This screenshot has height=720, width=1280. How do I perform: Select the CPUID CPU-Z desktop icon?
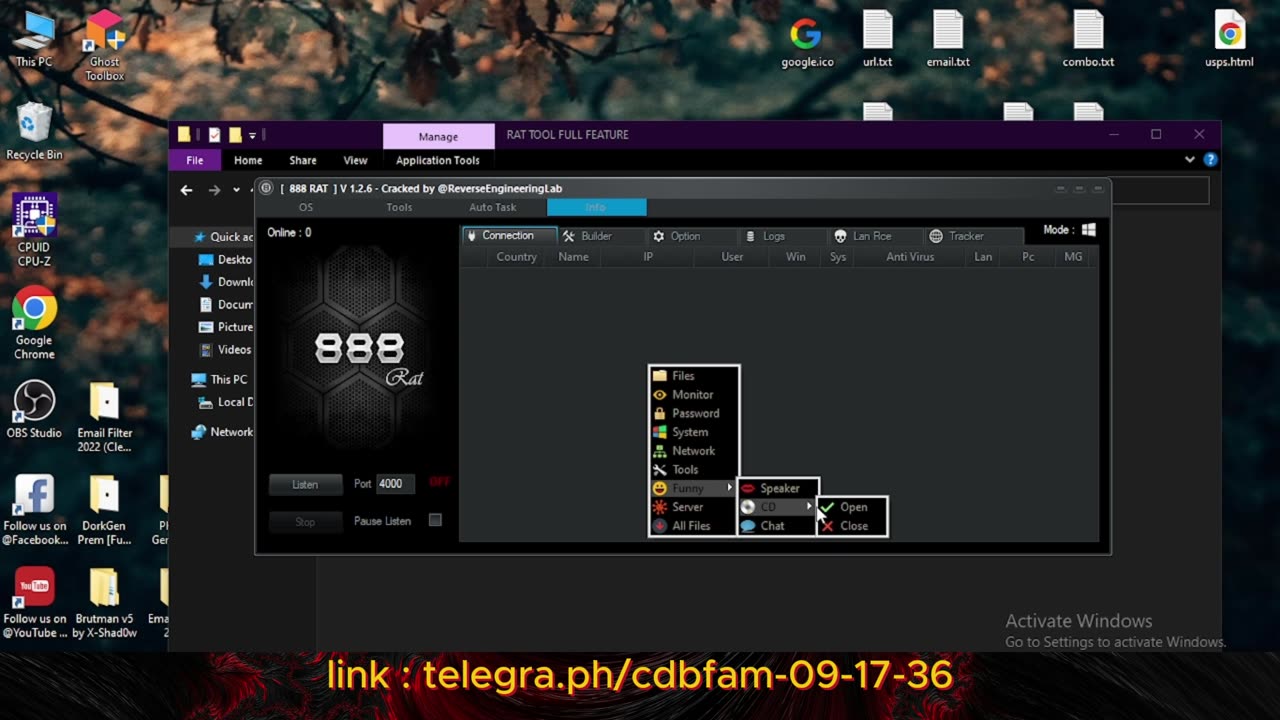pyautogui.click(x=34, y=231)
